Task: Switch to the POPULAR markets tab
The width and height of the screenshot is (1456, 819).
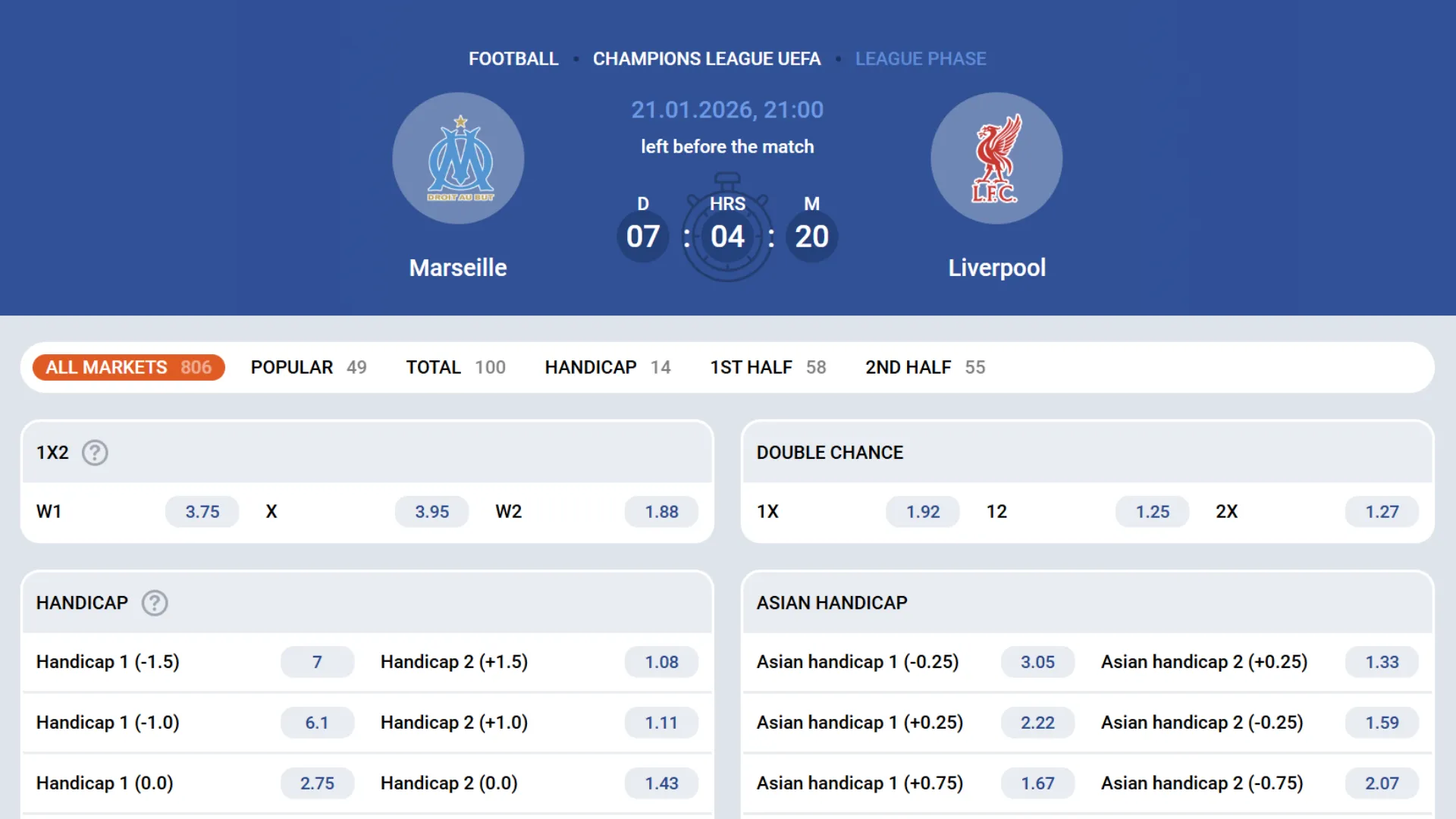Action: click(x=308, y=367)
